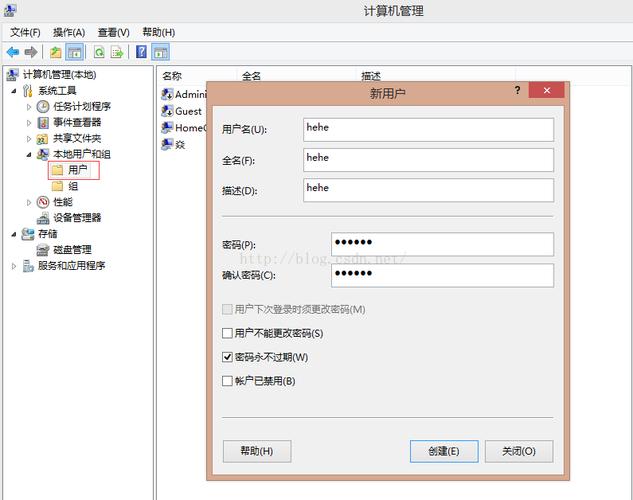Click the 磁盘管理 disk icon

tap(43, 250)
